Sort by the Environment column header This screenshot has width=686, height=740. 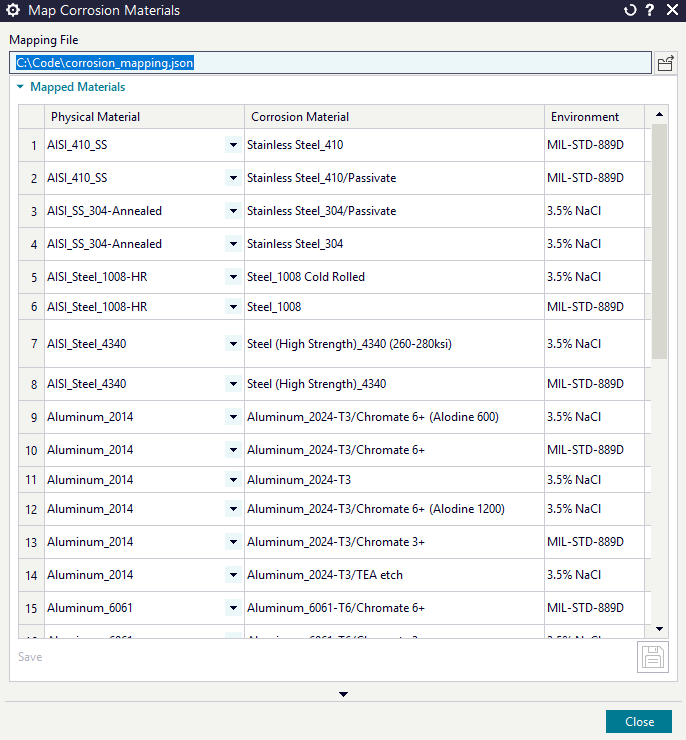594,117
